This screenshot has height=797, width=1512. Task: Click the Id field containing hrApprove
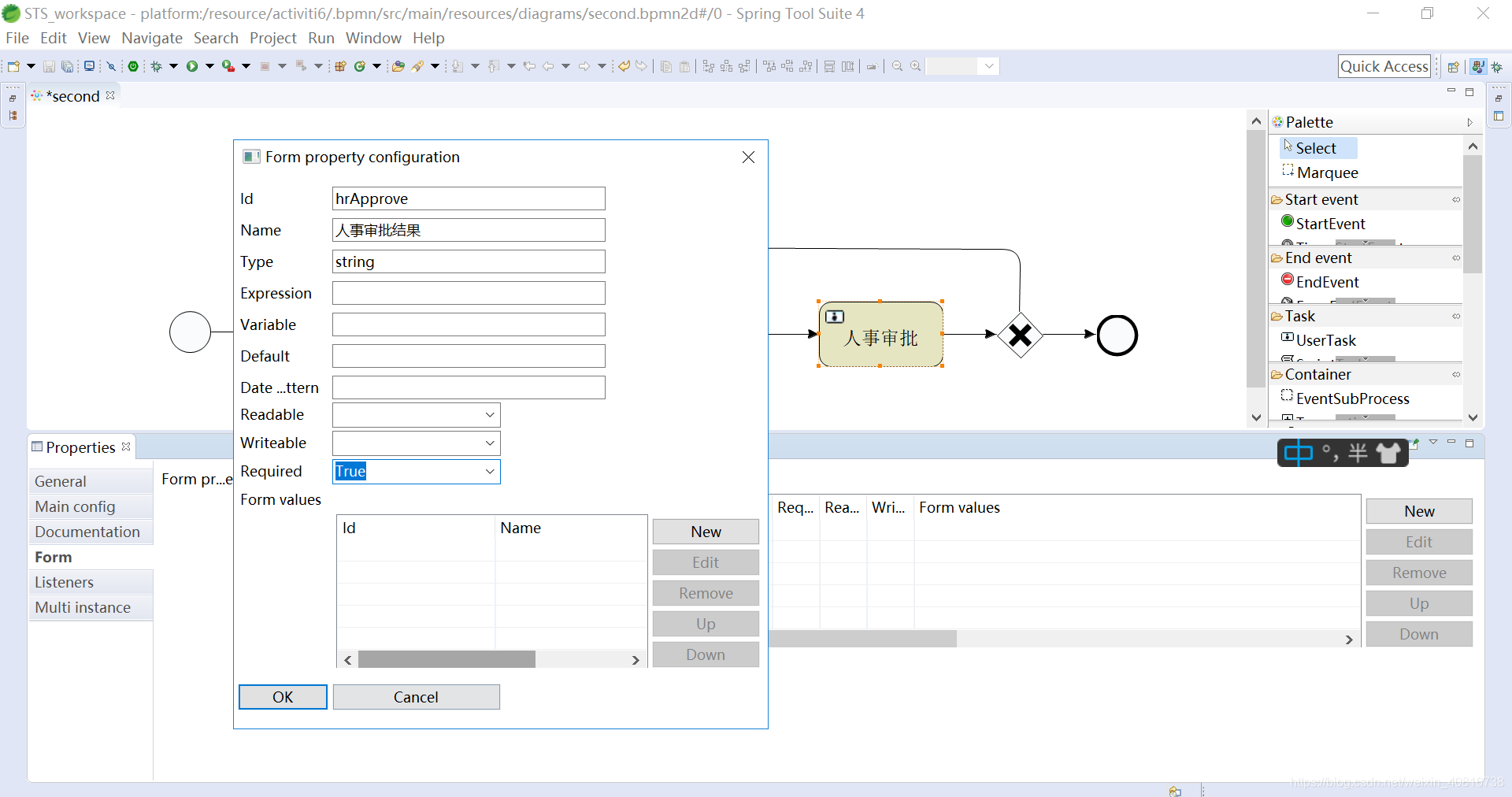[469, 198]
